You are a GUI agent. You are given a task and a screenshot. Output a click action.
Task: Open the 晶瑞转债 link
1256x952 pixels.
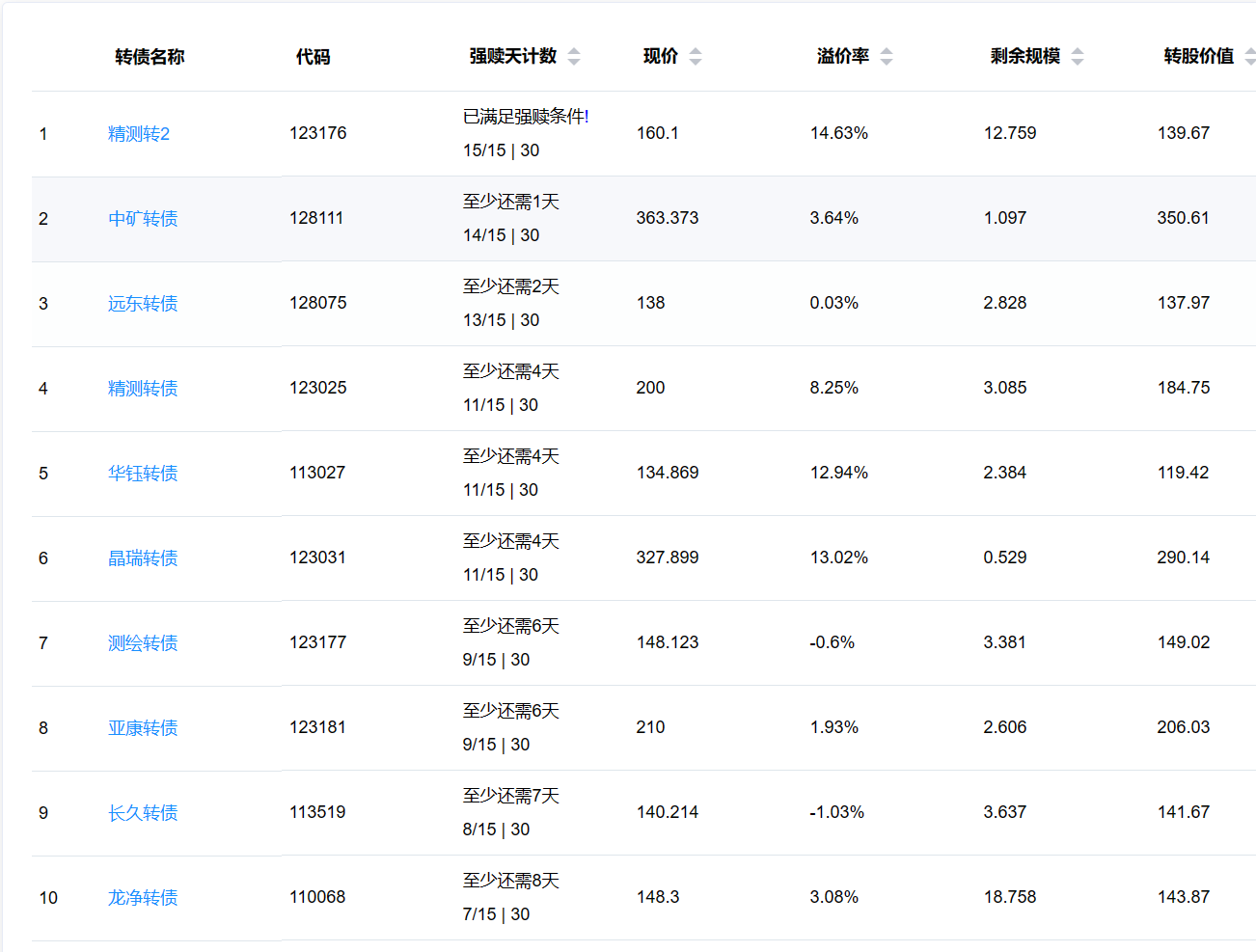click(x=143, y=558)
